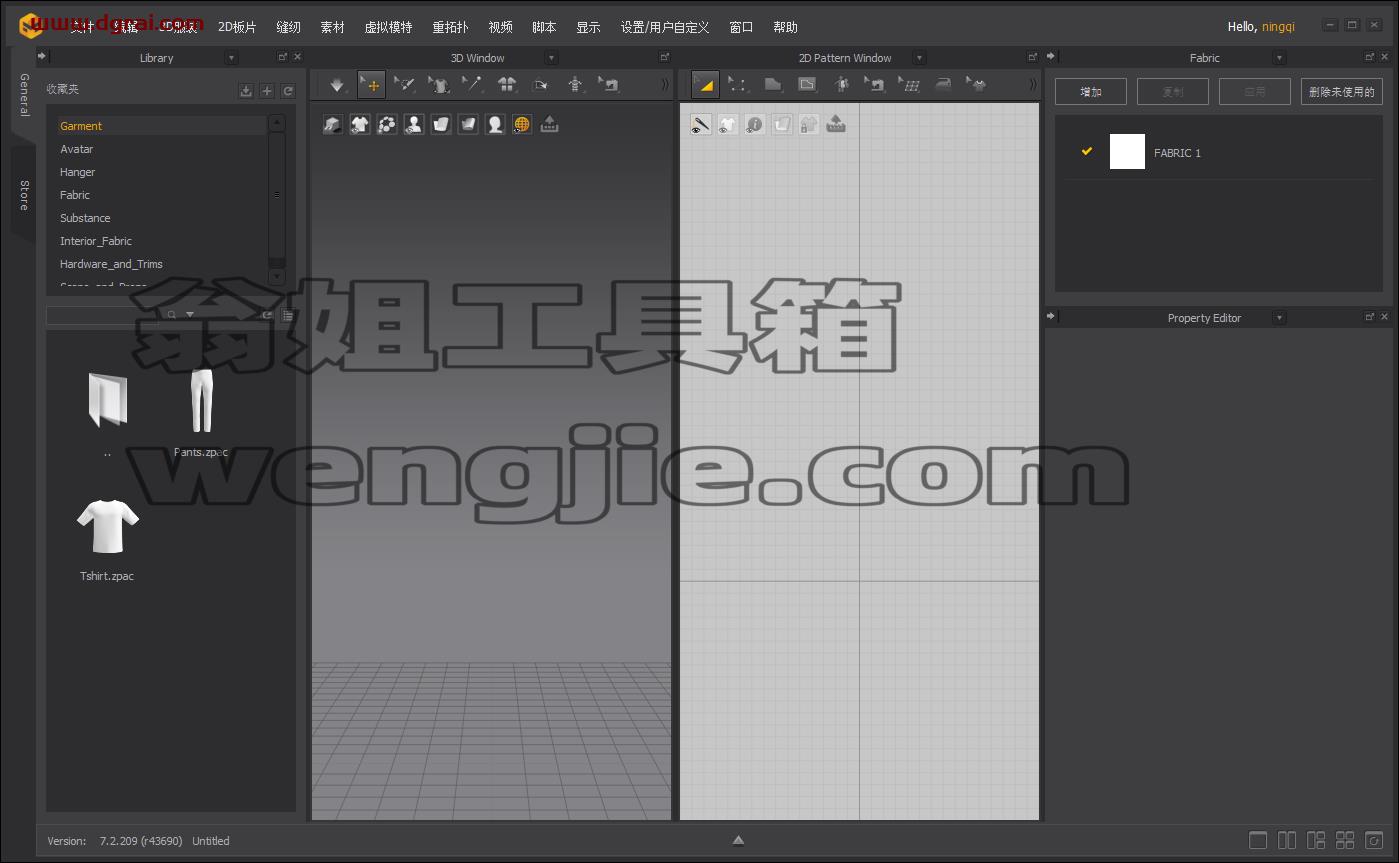The image size is (1399, 863).
Task: Toggle avatar display in 3D window
Action: (x=414, y=124)
